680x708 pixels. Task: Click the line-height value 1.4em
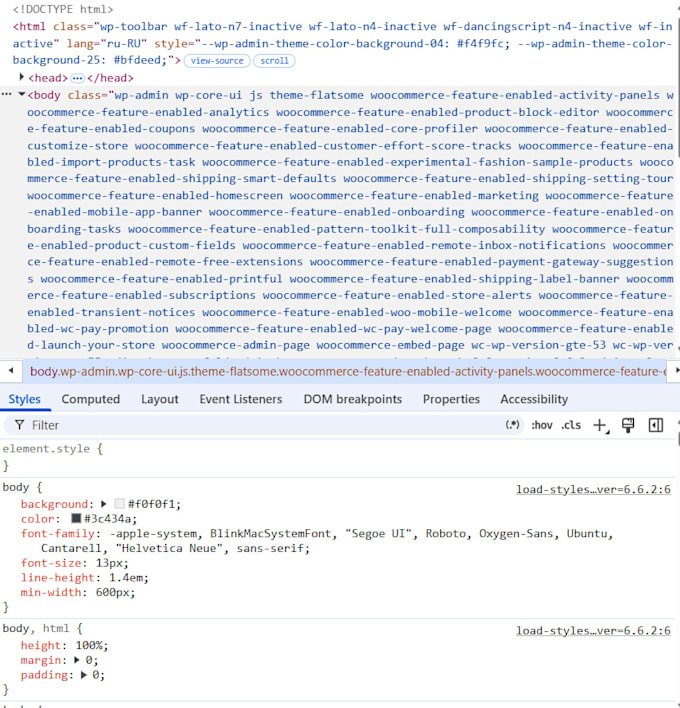pos(126,578)
